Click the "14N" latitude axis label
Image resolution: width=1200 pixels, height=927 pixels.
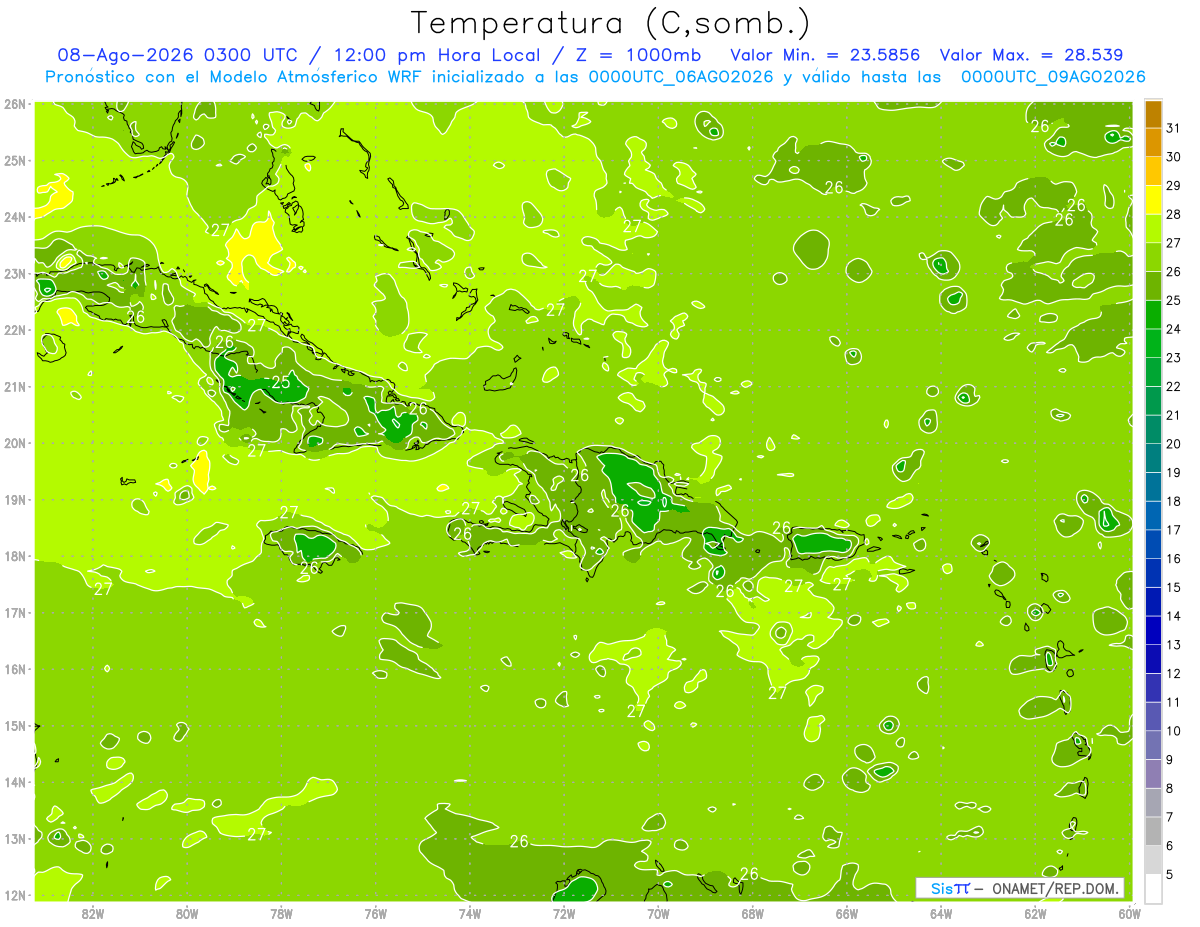[15, 782]
